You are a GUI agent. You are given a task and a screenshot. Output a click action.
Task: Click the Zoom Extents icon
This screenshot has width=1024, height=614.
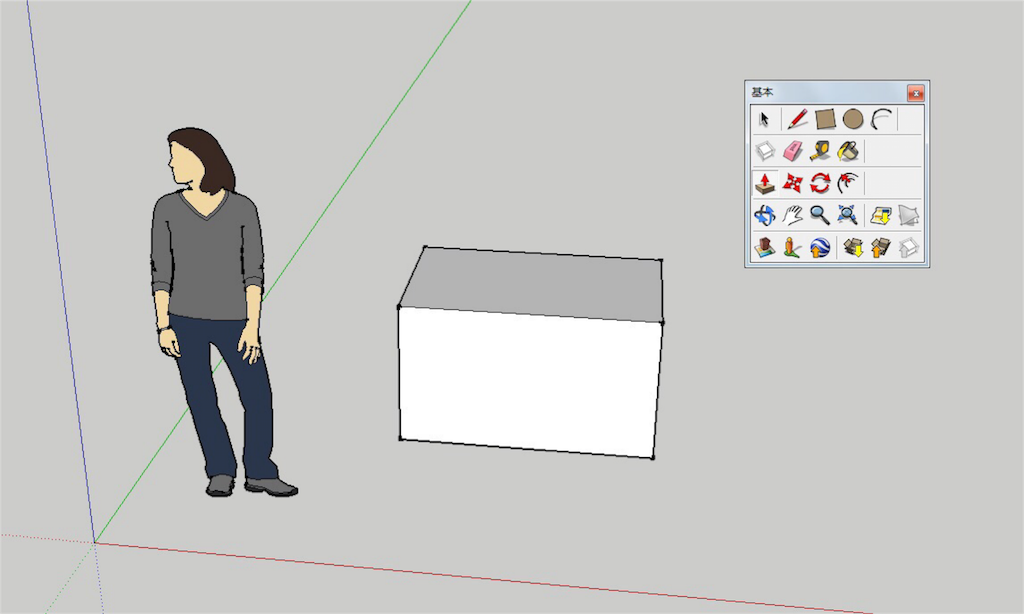(848, 215)
